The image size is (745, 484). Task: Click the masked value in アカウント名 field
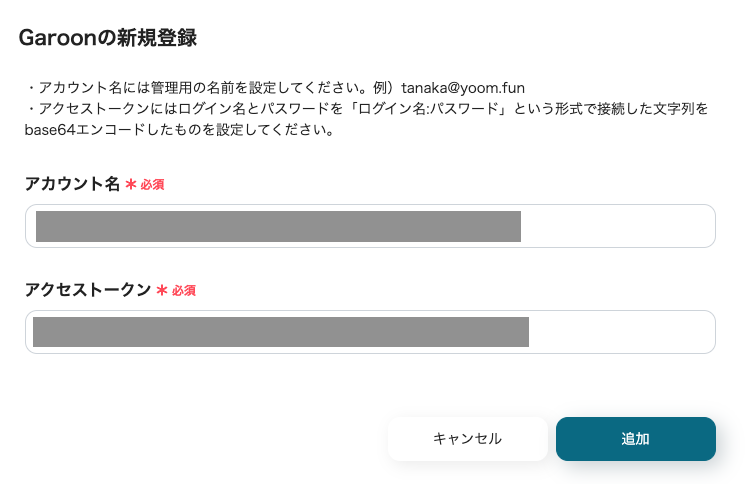pyautogui.click(x=278, y=226)
